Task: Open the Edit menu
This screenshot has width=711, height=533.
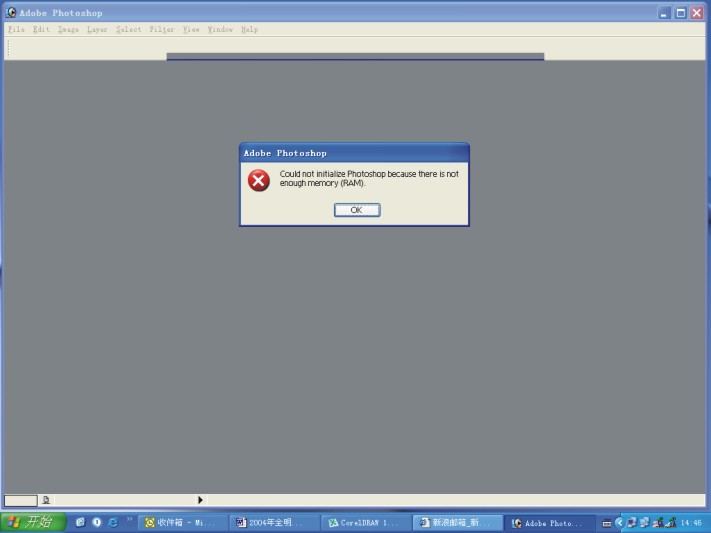Action: tap(41, 30)
